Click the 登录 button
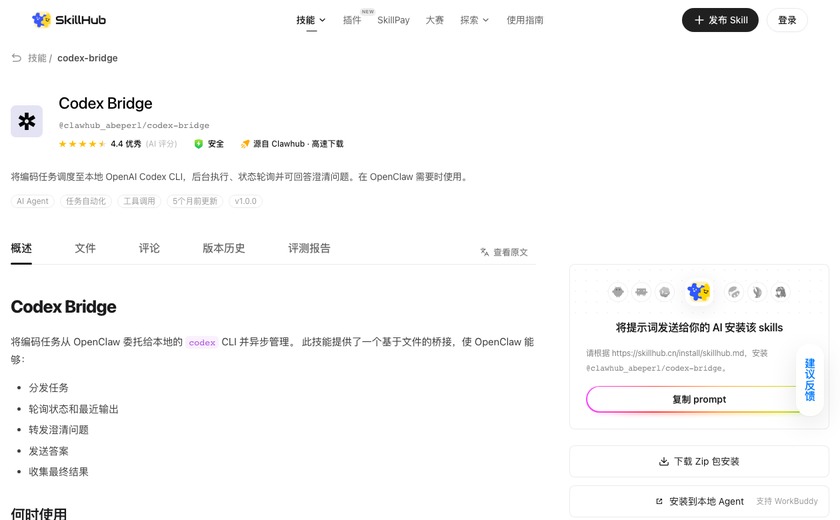 point(787,20)
